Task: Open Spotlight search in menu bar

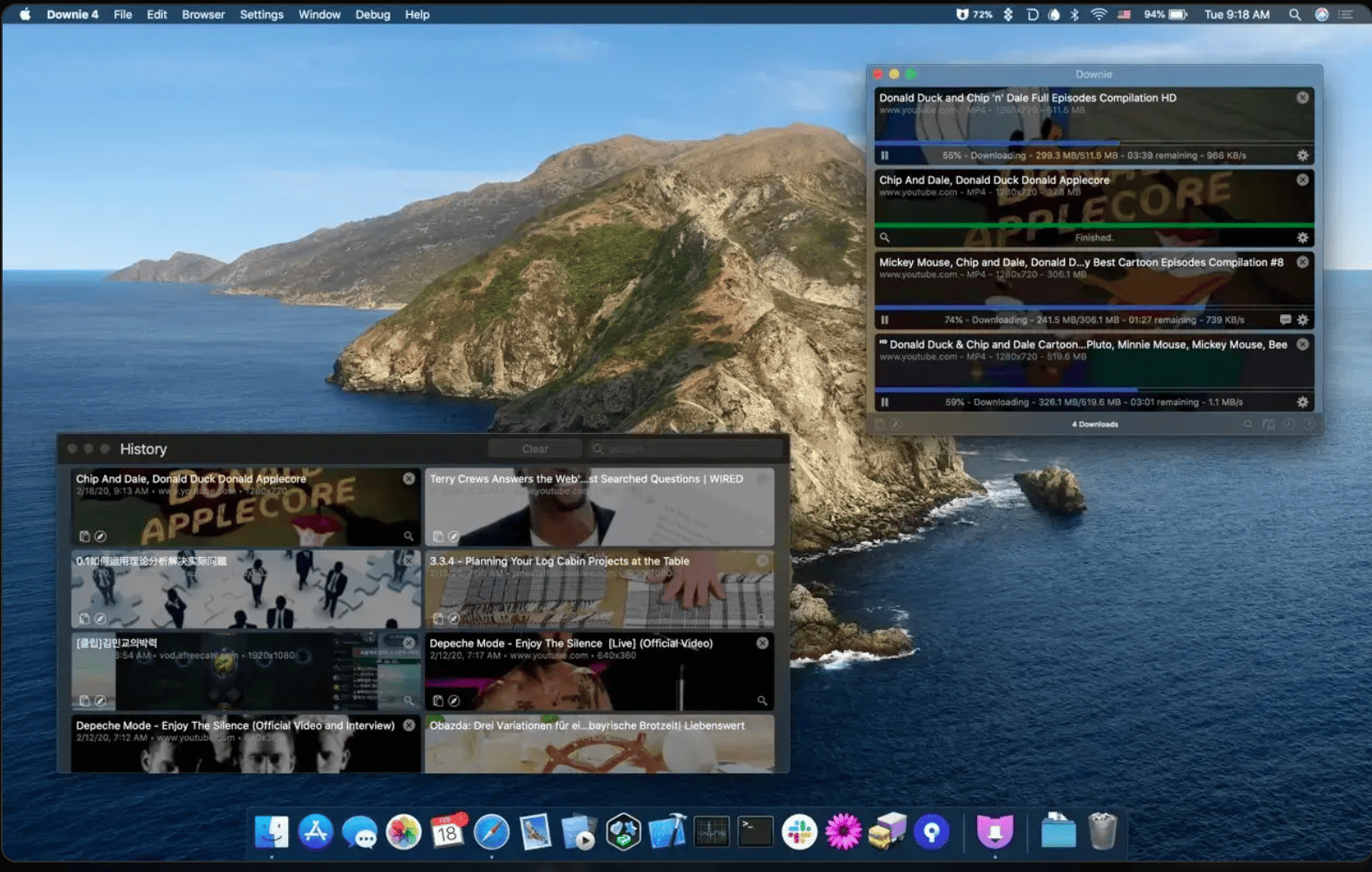Action: click(x=1294, y=15)
